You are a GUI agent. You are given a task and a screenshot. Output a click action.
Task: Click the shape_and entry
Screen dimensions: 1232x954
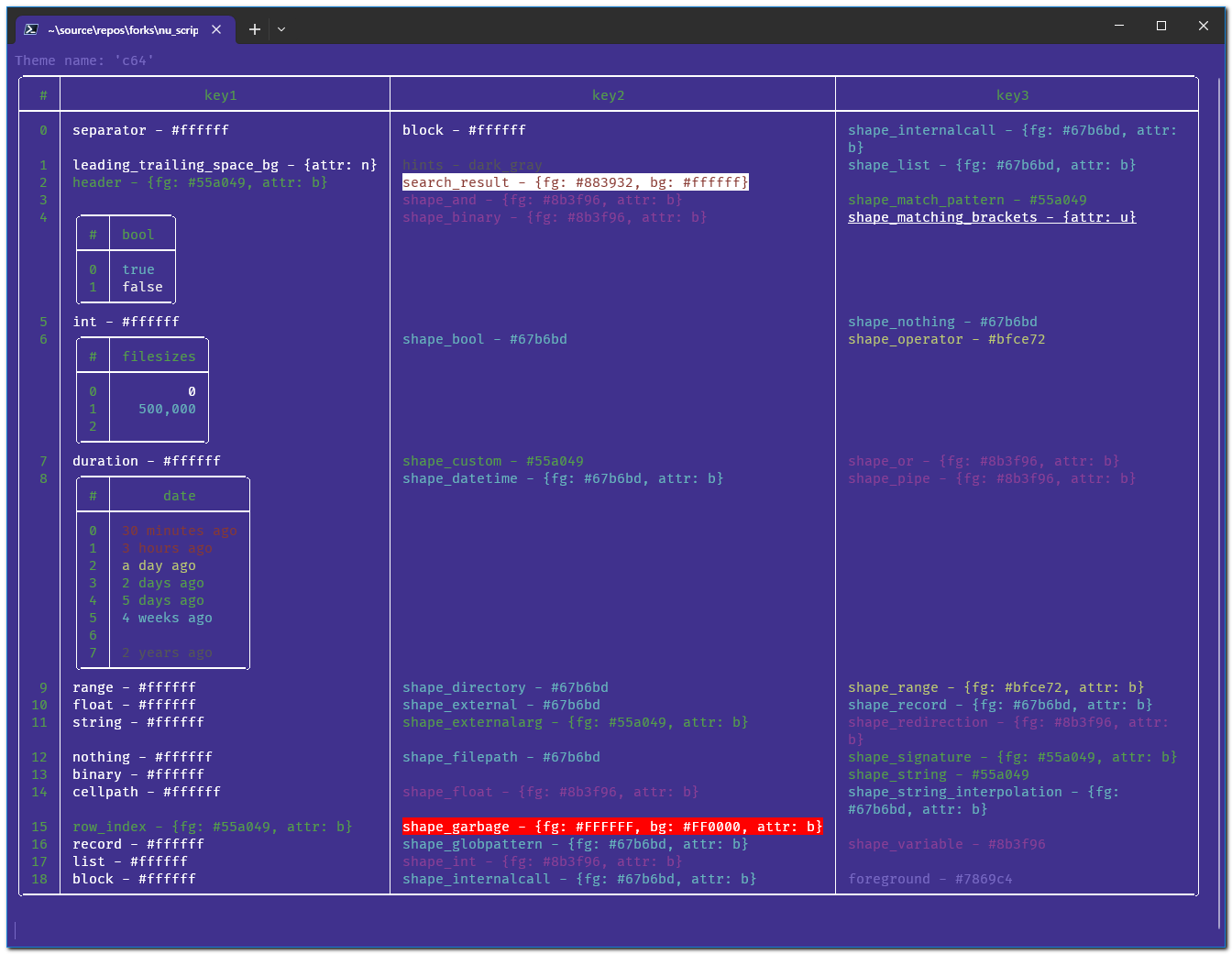point(543,200)
